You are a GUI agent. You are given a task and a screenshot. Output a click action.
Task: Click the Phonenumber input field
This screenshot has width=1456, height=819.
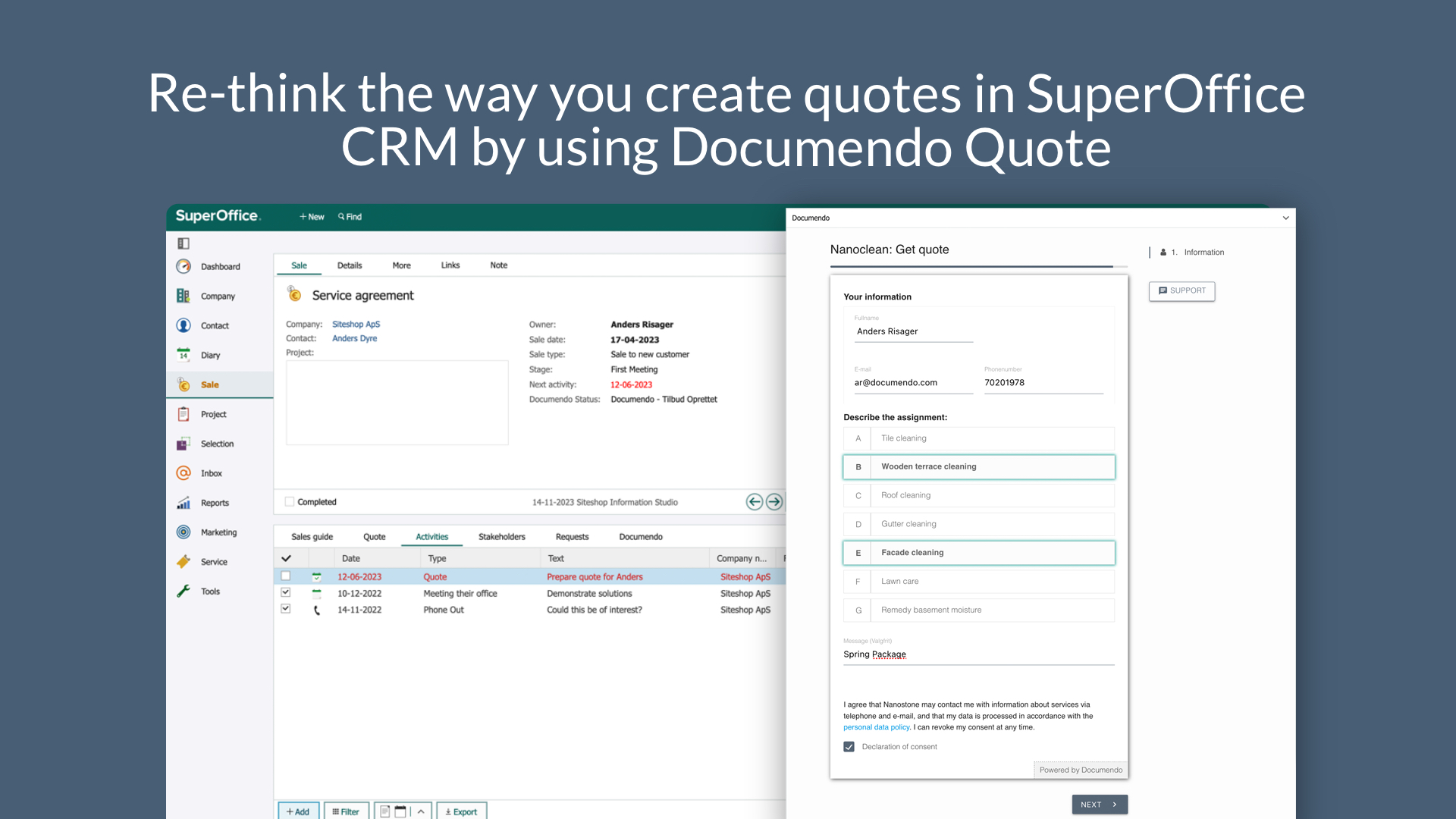pyautogui.click(x=1043, y=384)
